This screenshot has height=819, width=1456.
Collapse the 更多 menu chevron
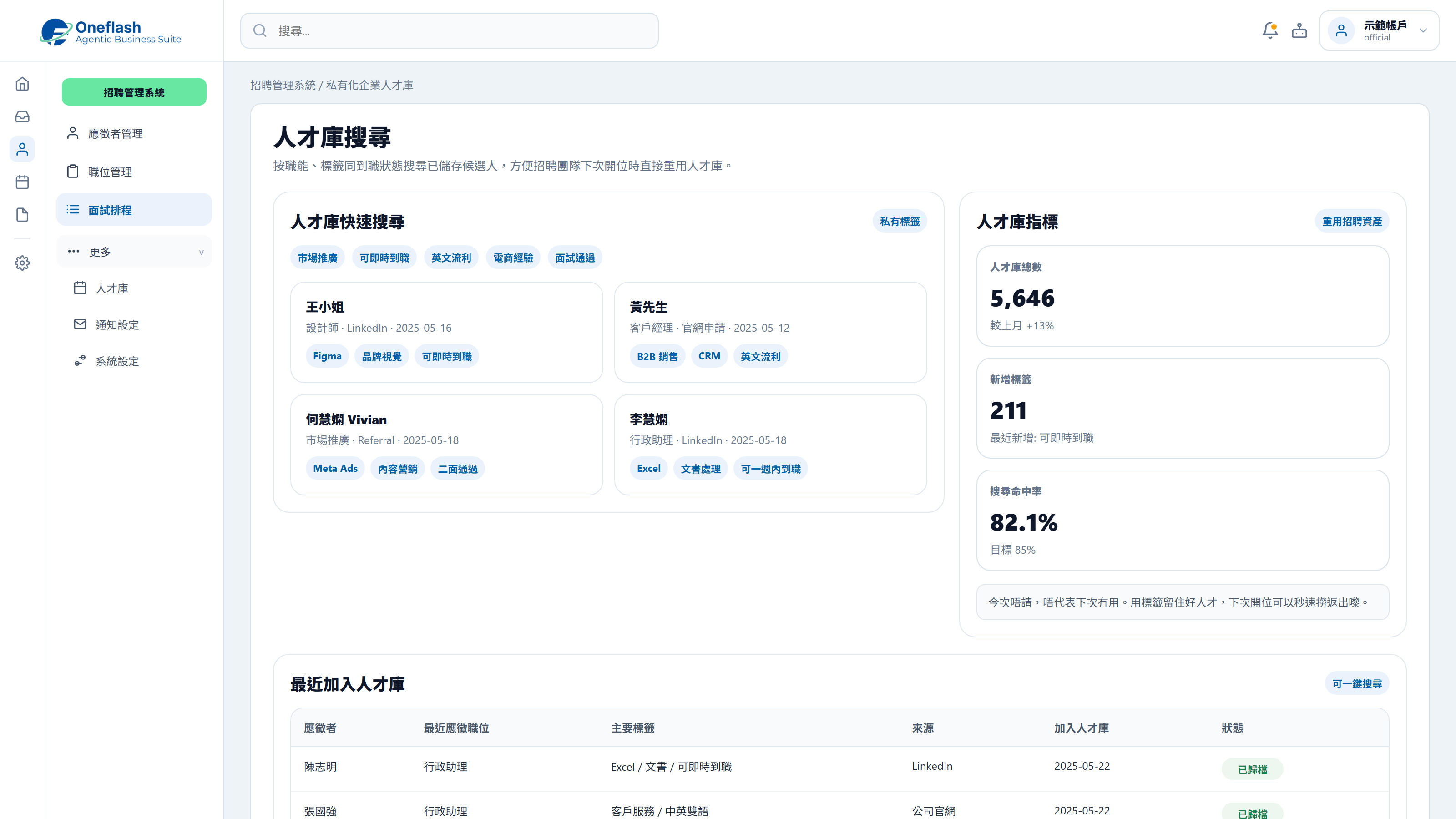point(201,252)
